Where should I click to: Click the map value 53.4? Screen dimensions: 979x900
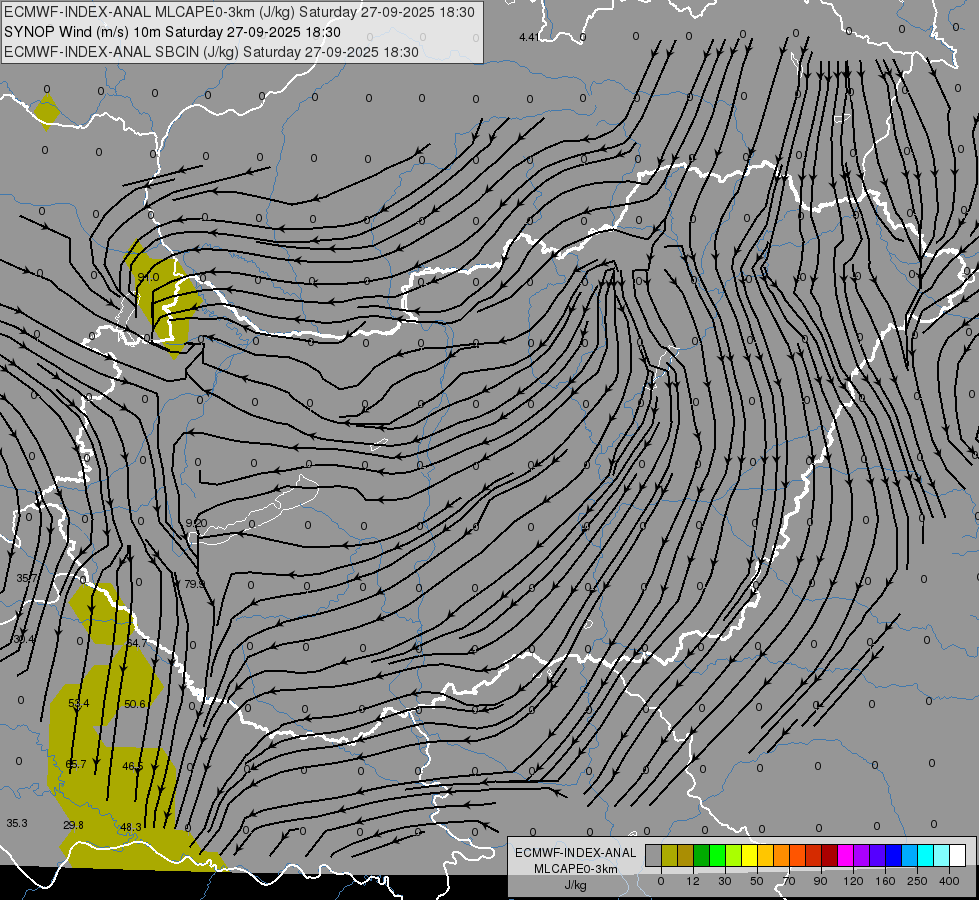79,703
